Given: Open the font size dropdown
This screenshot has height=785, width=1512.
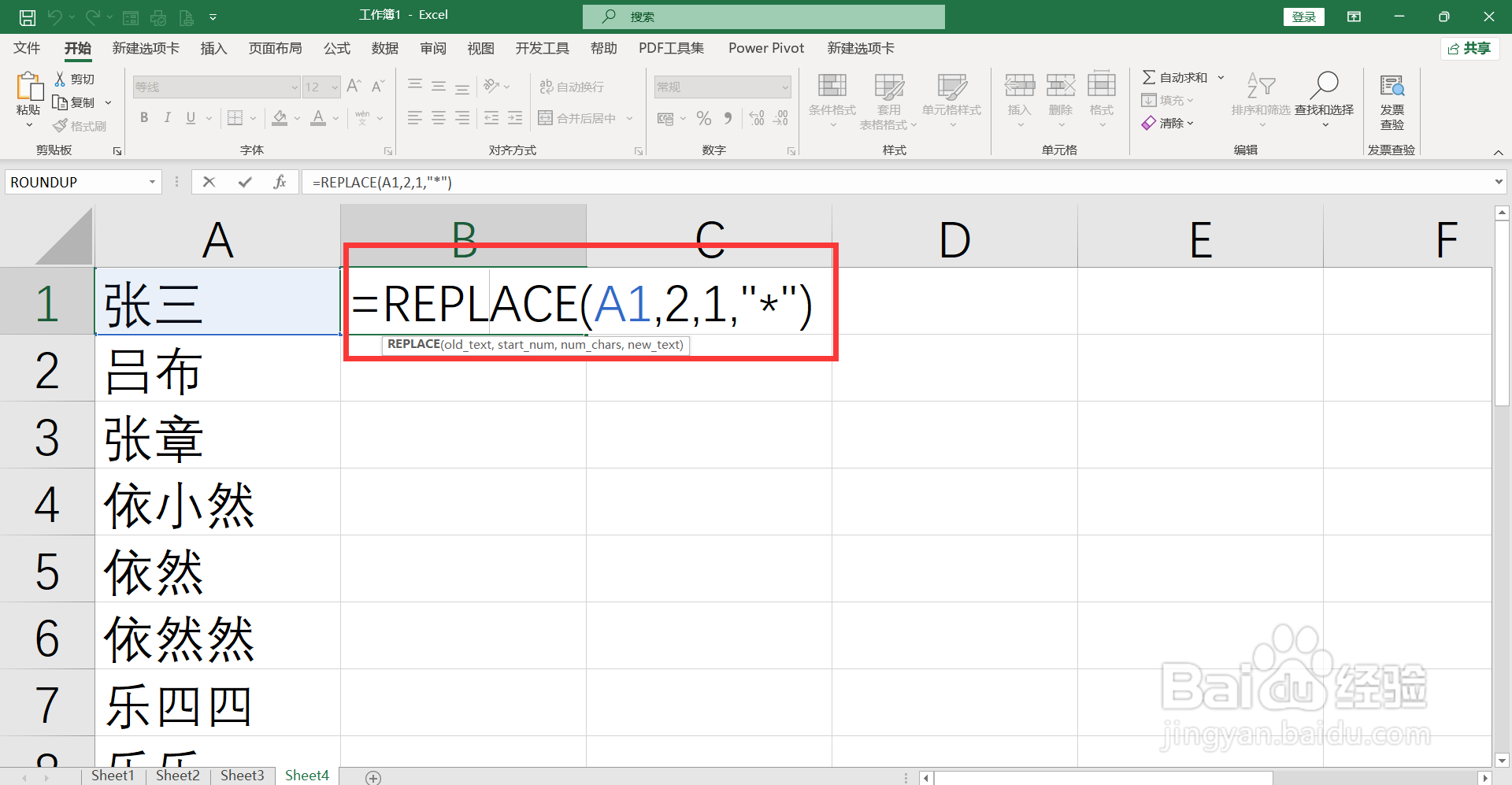Looking at the screenshot, I should pyautogui.click(x=335, y=87).
